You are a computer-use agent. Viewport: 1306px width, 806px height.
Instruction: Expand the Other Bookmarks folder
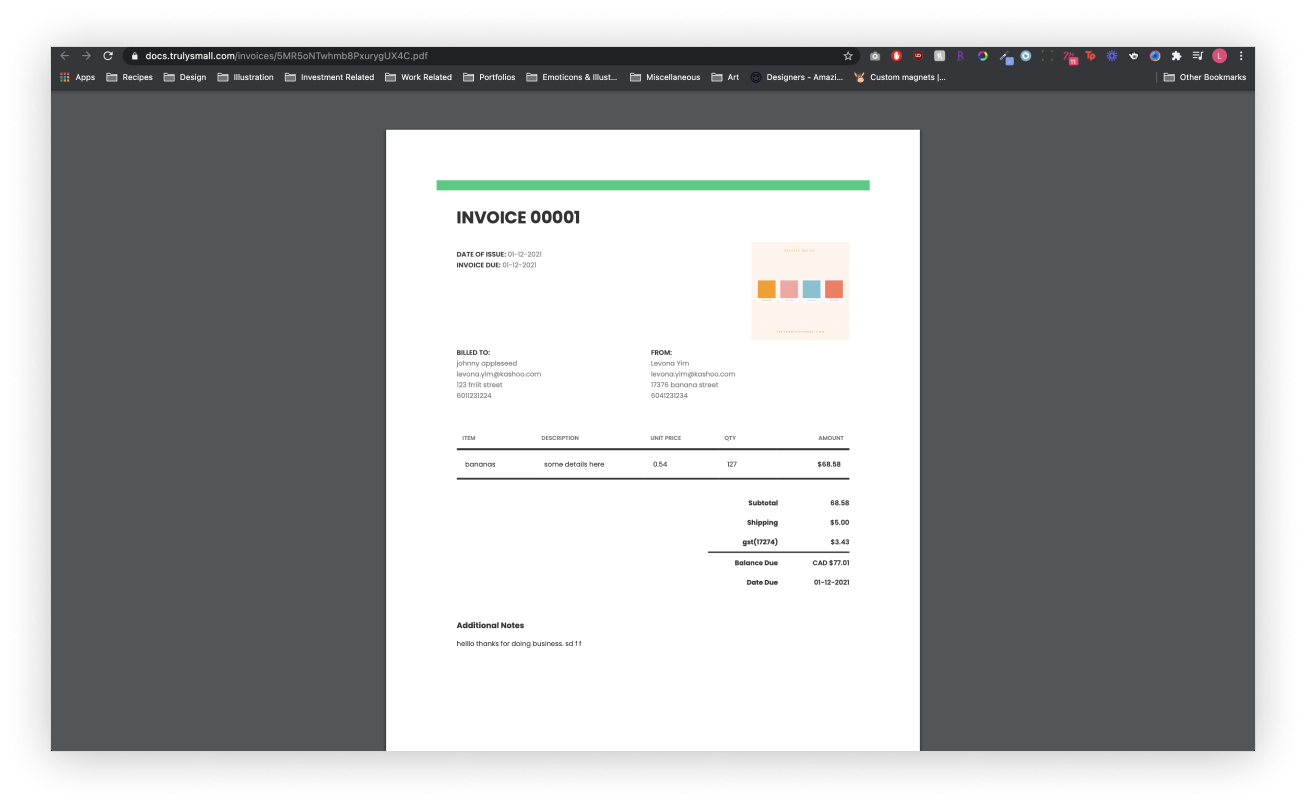tap(1205, 77)
